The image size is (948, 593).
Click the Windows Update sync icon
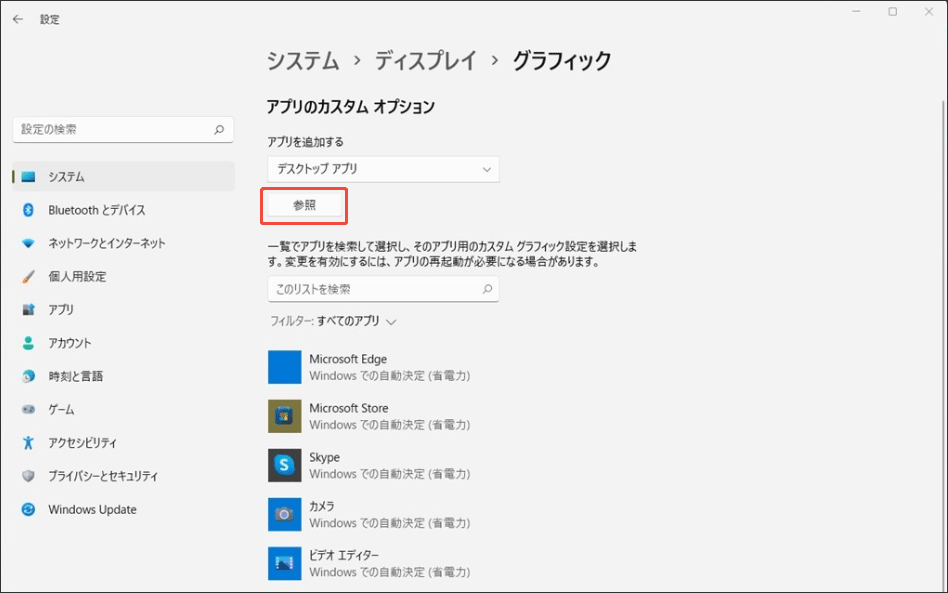click(28, 509)
